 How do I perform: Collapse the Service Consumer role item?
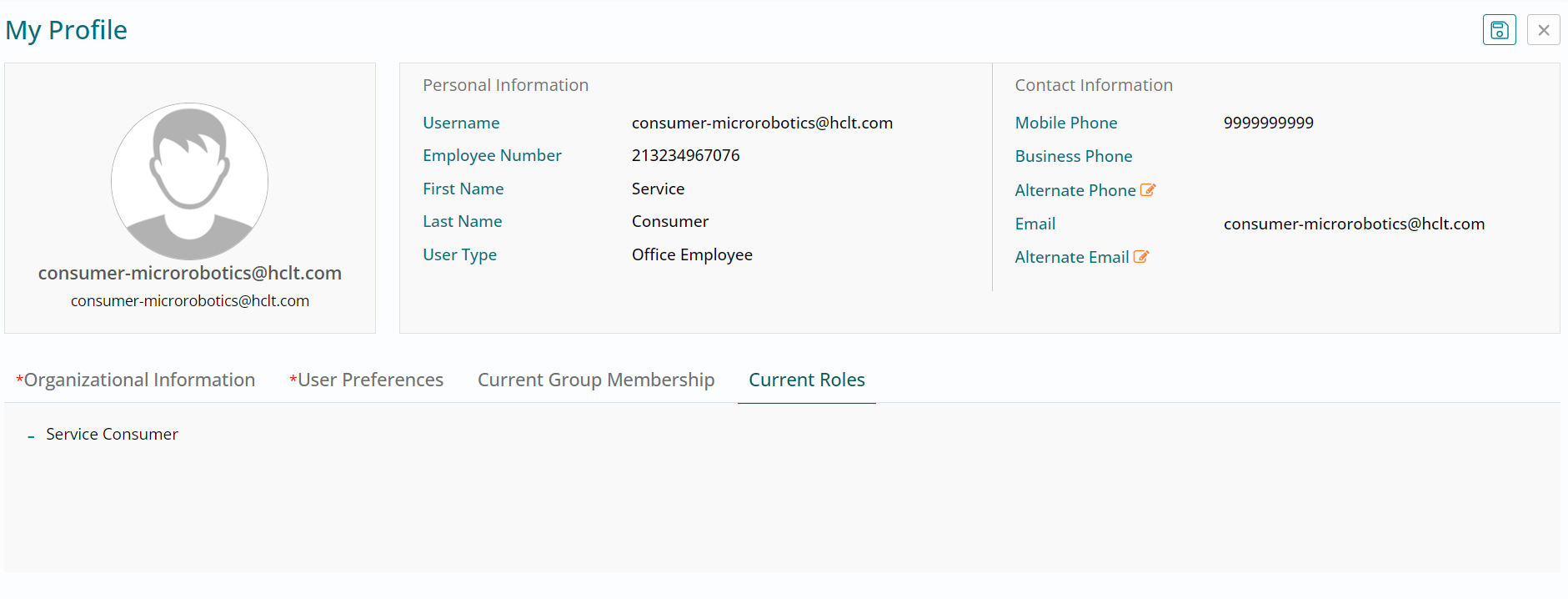point(31,435)
